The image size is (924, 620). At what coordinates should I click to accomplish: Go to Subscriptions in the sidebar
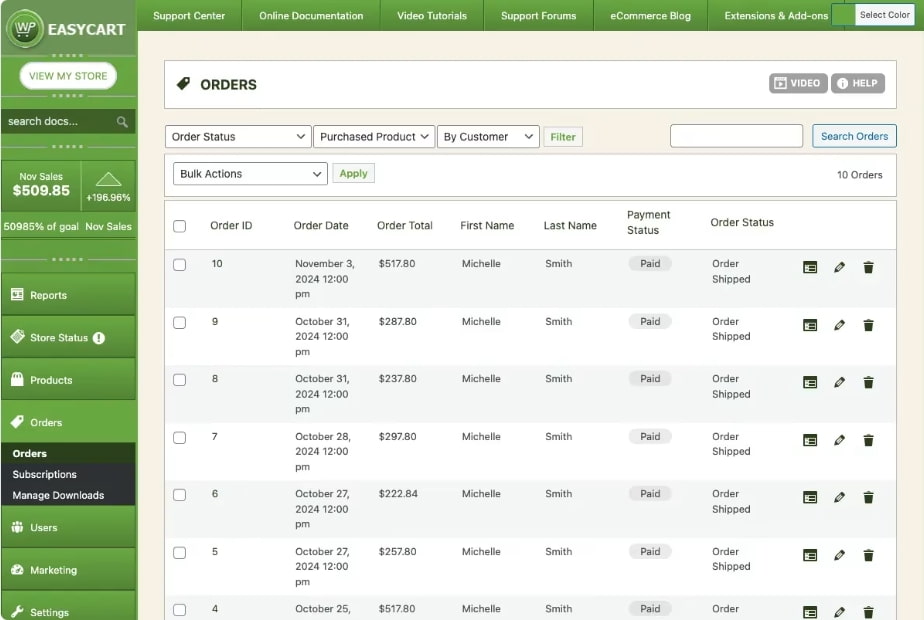coord(45,475)
